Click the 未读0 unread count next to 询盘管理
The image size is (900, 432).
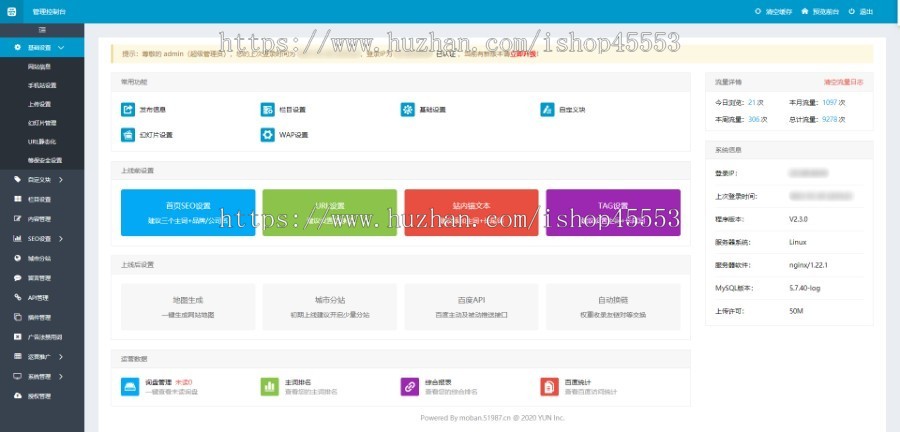[x=184, y=382]
